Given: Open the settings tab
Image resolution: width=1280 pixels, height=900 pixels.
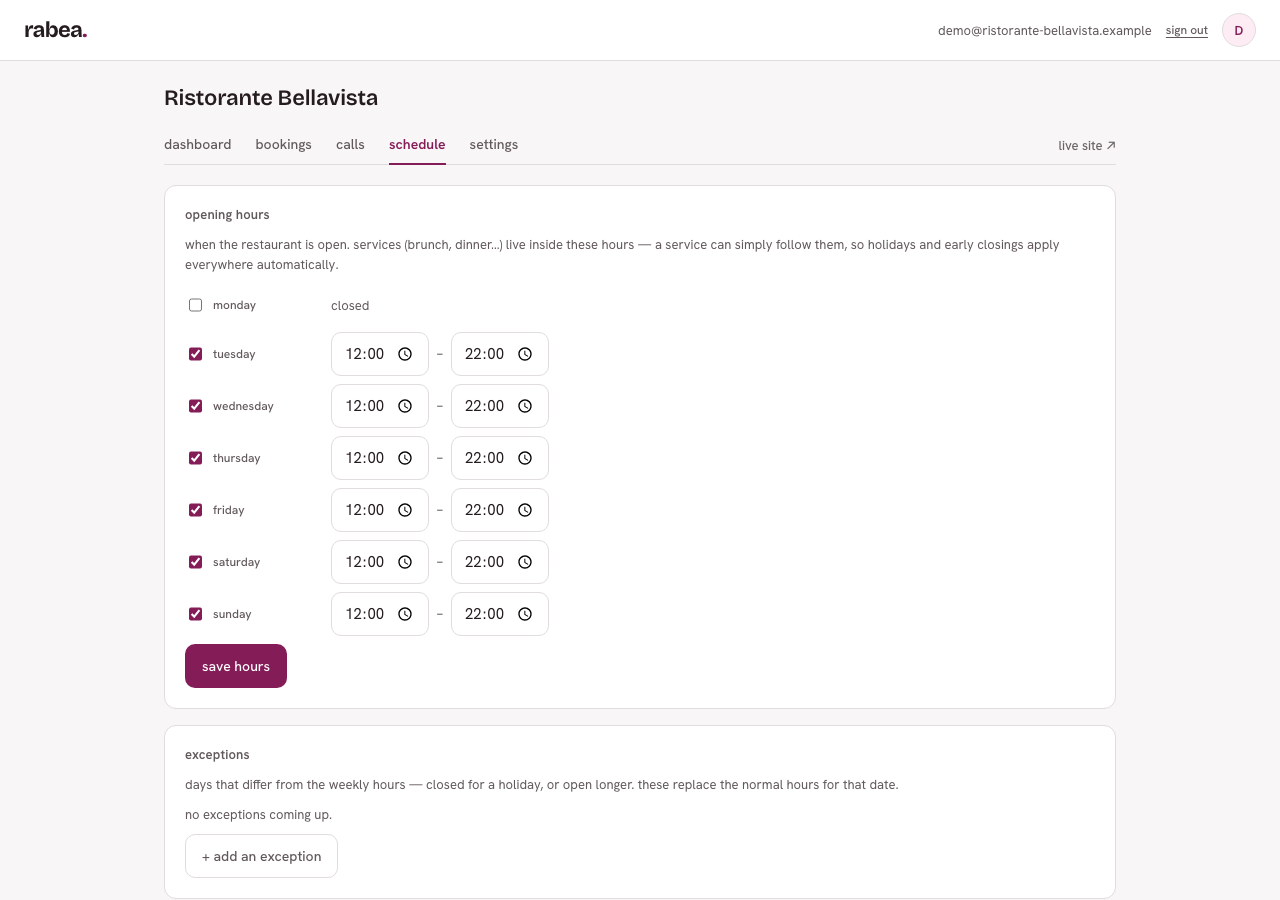Looking at the screenshot, I should pyautogui.click(x=494, y=144).
